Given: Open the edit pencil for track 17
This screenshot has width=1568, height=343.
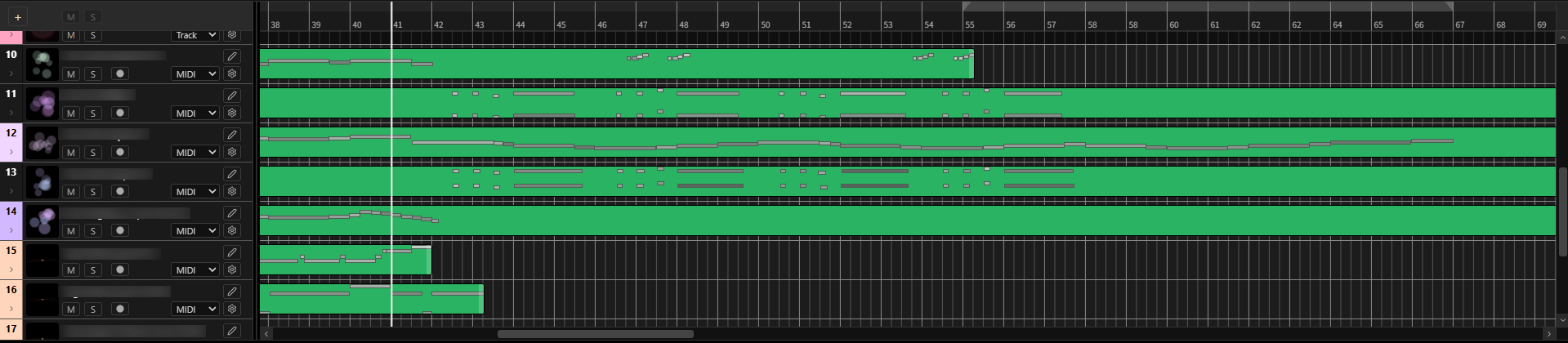Looking at the screenshot, I should point(232,331).
